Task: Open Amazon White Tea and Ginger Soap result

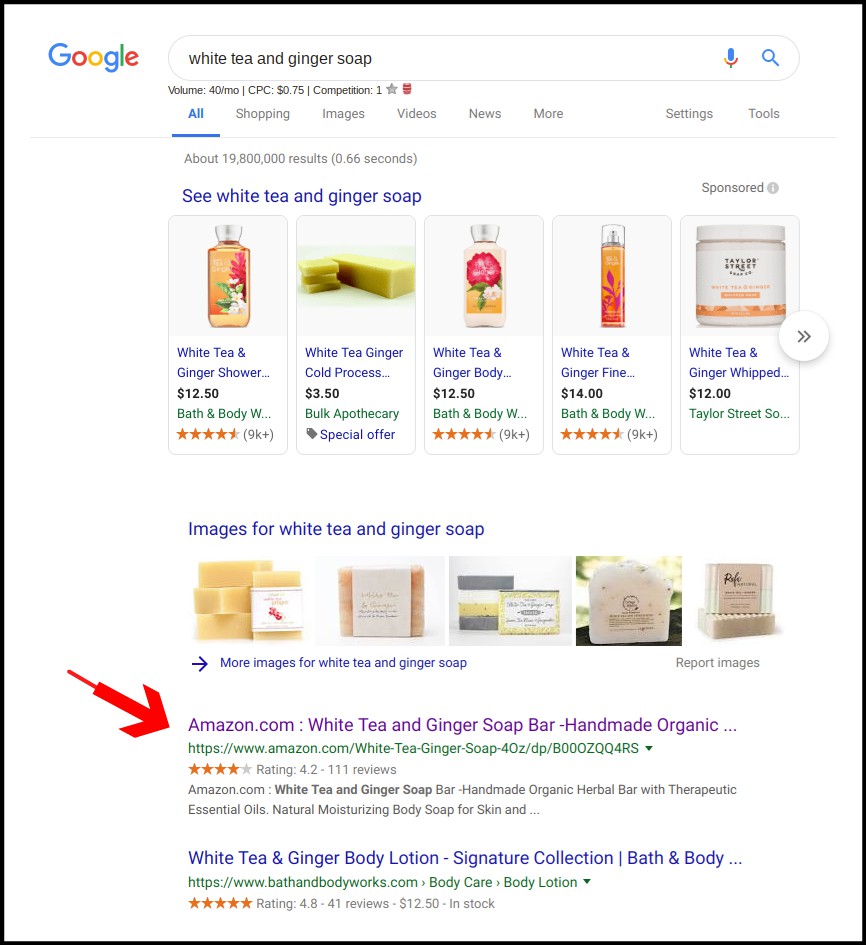Action: [x=462, y=724]
